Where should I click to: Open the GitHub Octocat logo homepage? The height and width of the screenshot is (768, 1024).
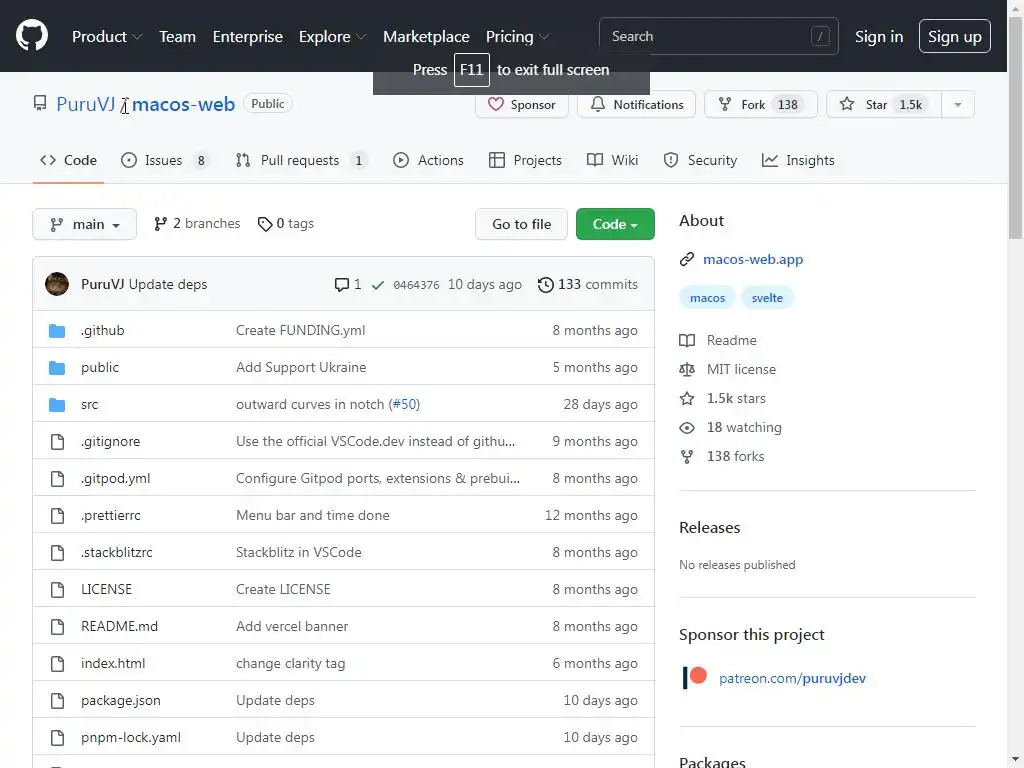click(x=31, y=35)
